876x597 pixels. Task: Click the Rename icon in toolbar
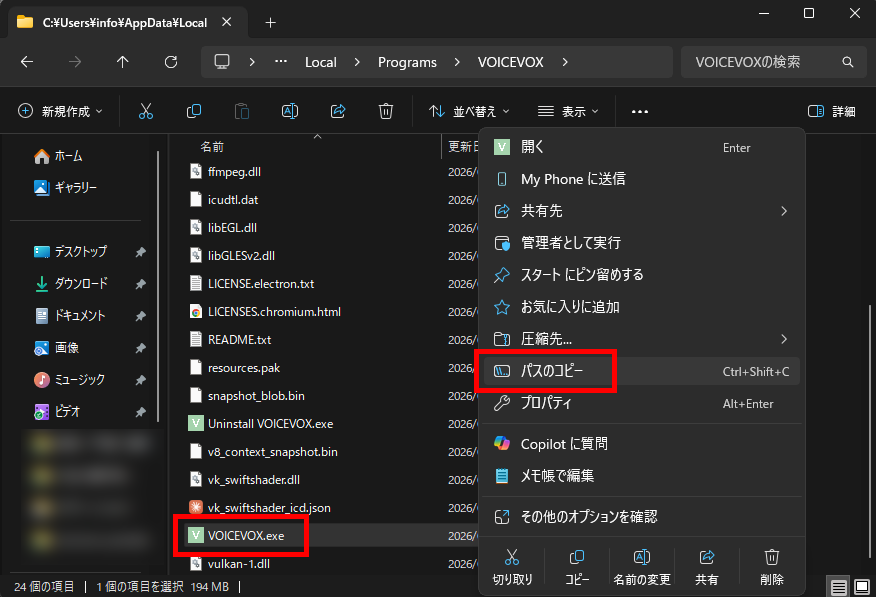pyautogui.click(x=290, y=111)
